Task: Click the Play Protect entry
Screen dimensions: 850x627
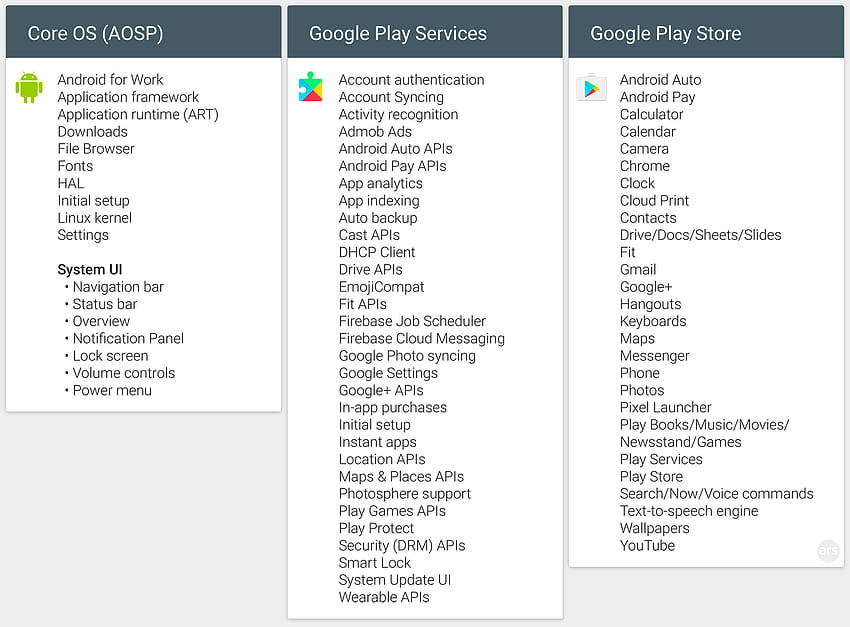Action: [376, 528]
